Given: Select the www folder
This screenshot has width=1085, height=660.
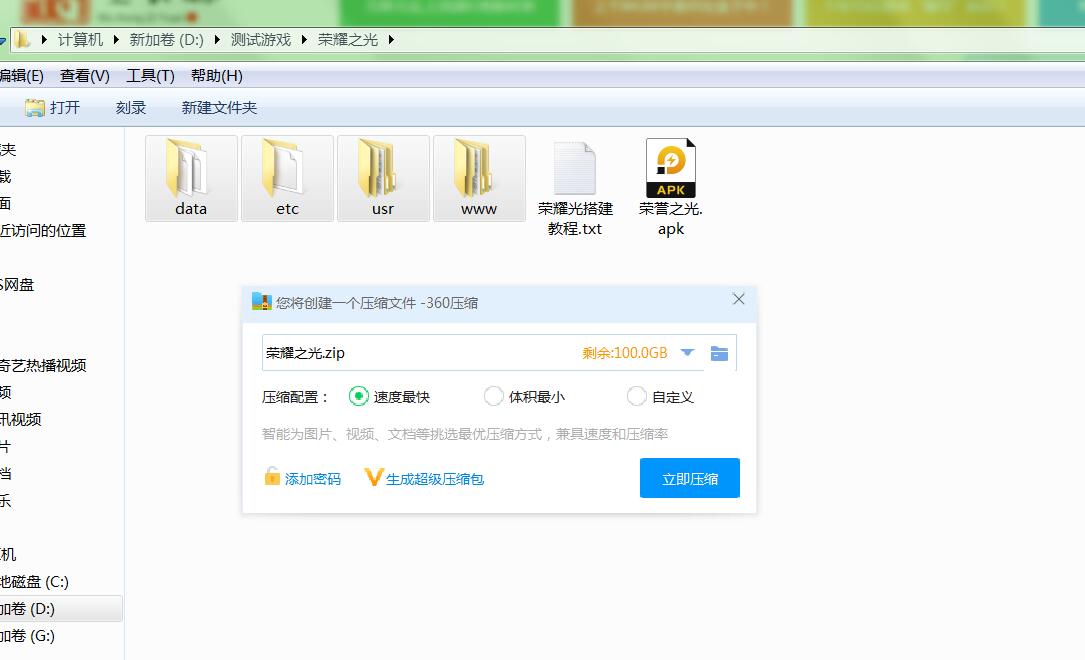Looking at the screenshot, I should tap(479, 170).
